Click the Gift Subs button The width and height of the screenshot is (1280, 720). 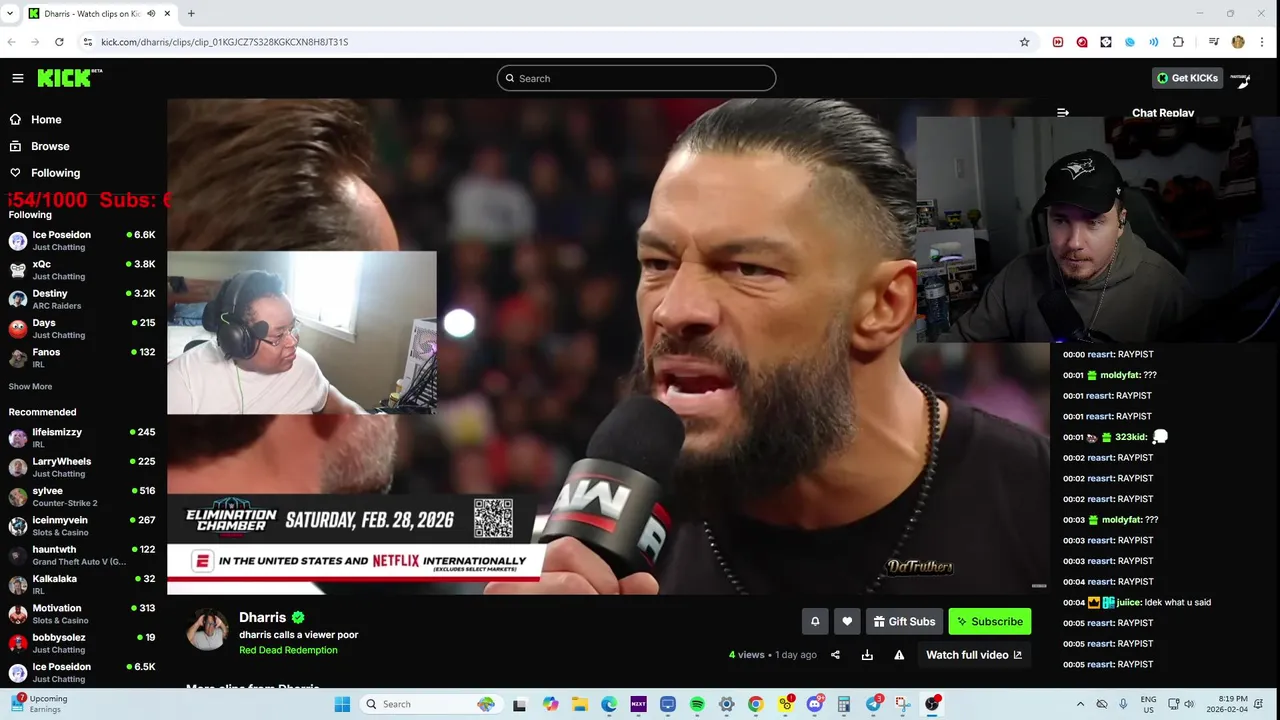pos(904,621)
